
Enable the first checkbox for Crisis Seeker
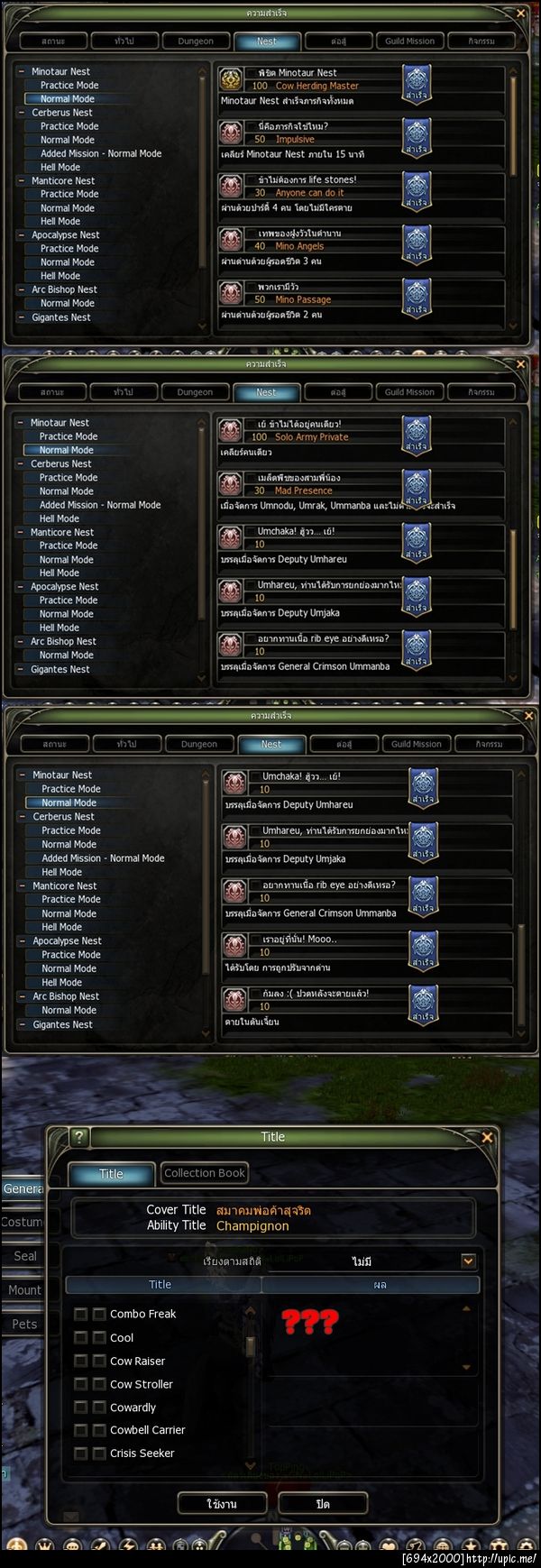click(x=81, y=1453)
